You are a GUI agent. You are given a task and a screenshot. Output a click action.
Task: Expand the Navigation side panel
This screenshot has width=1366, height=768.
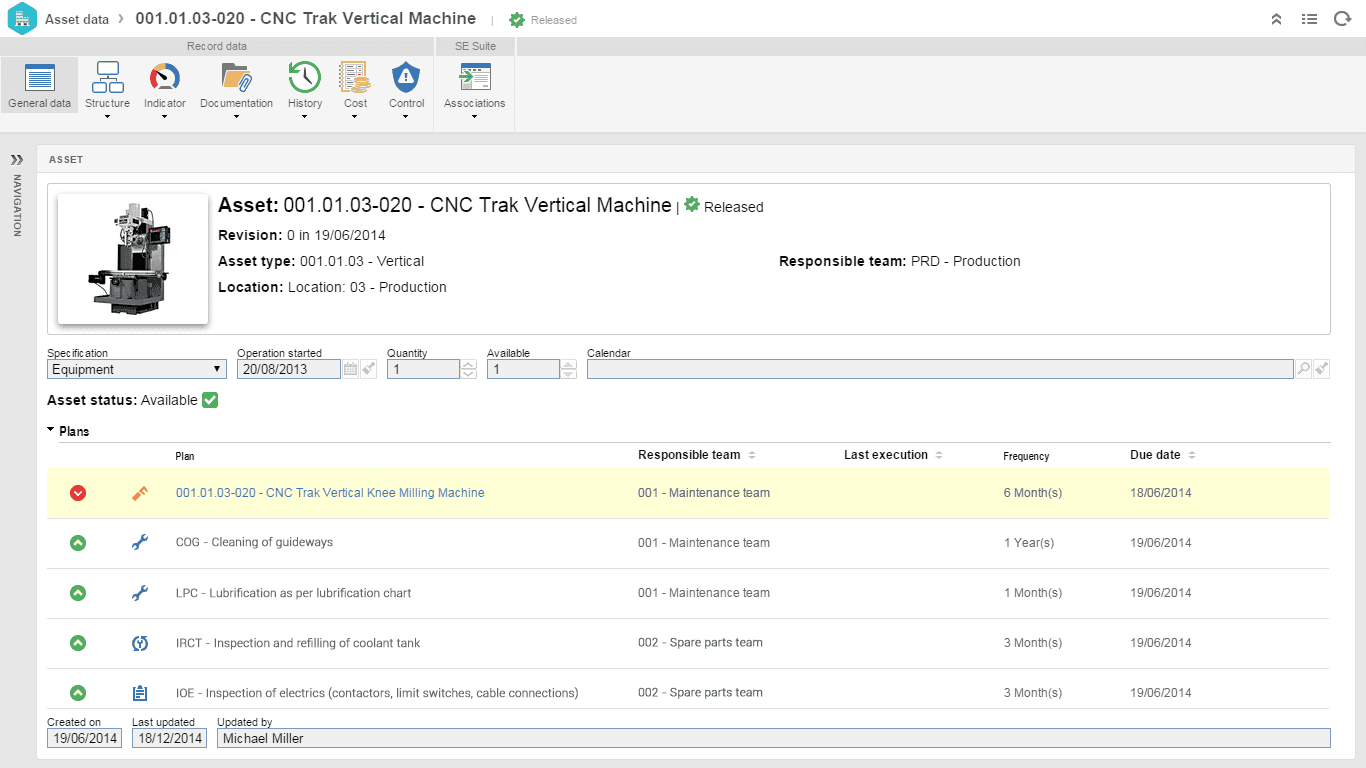(17, 160)
